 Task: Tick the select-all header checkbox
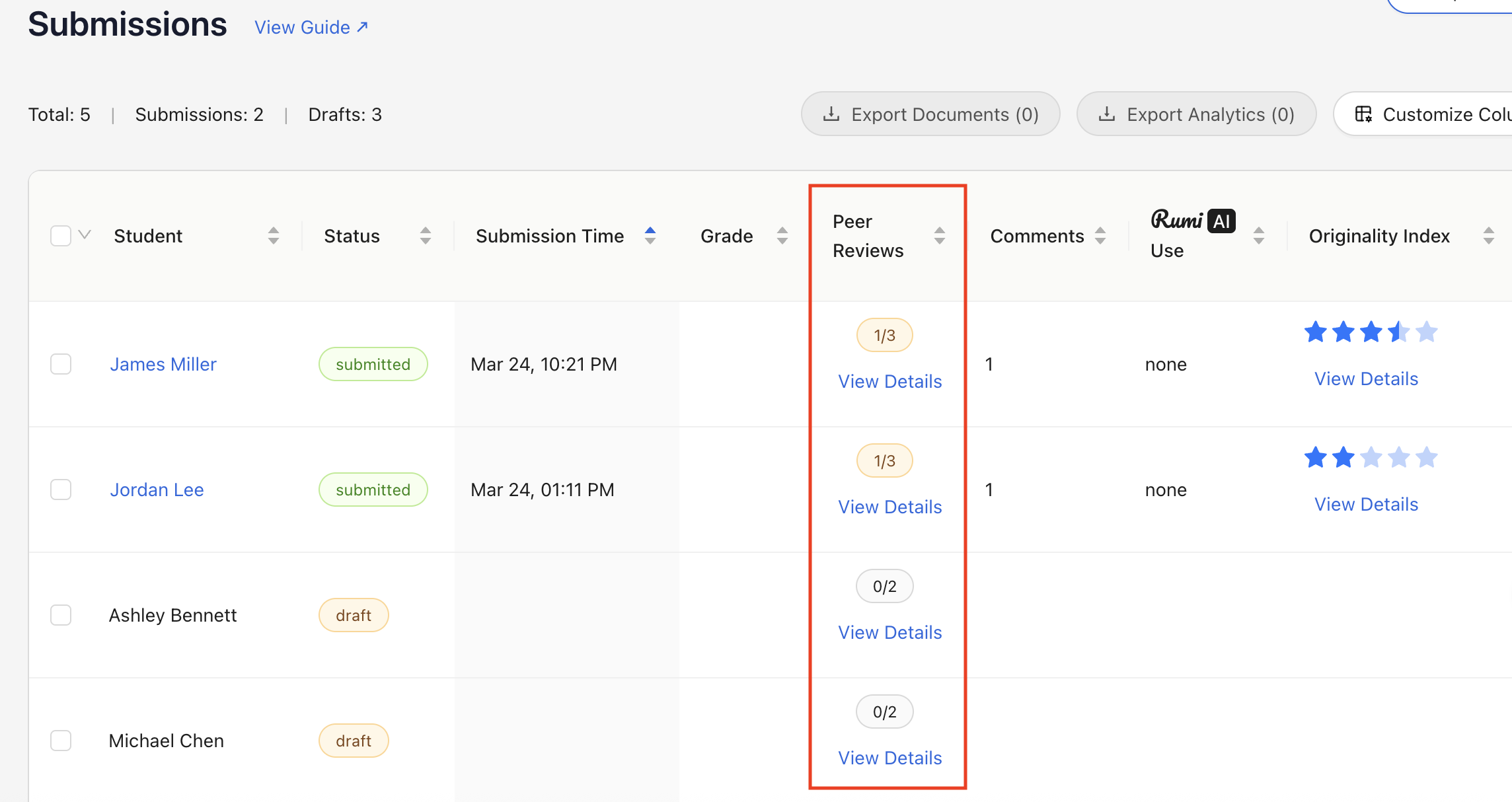click(x=61, y=236)
